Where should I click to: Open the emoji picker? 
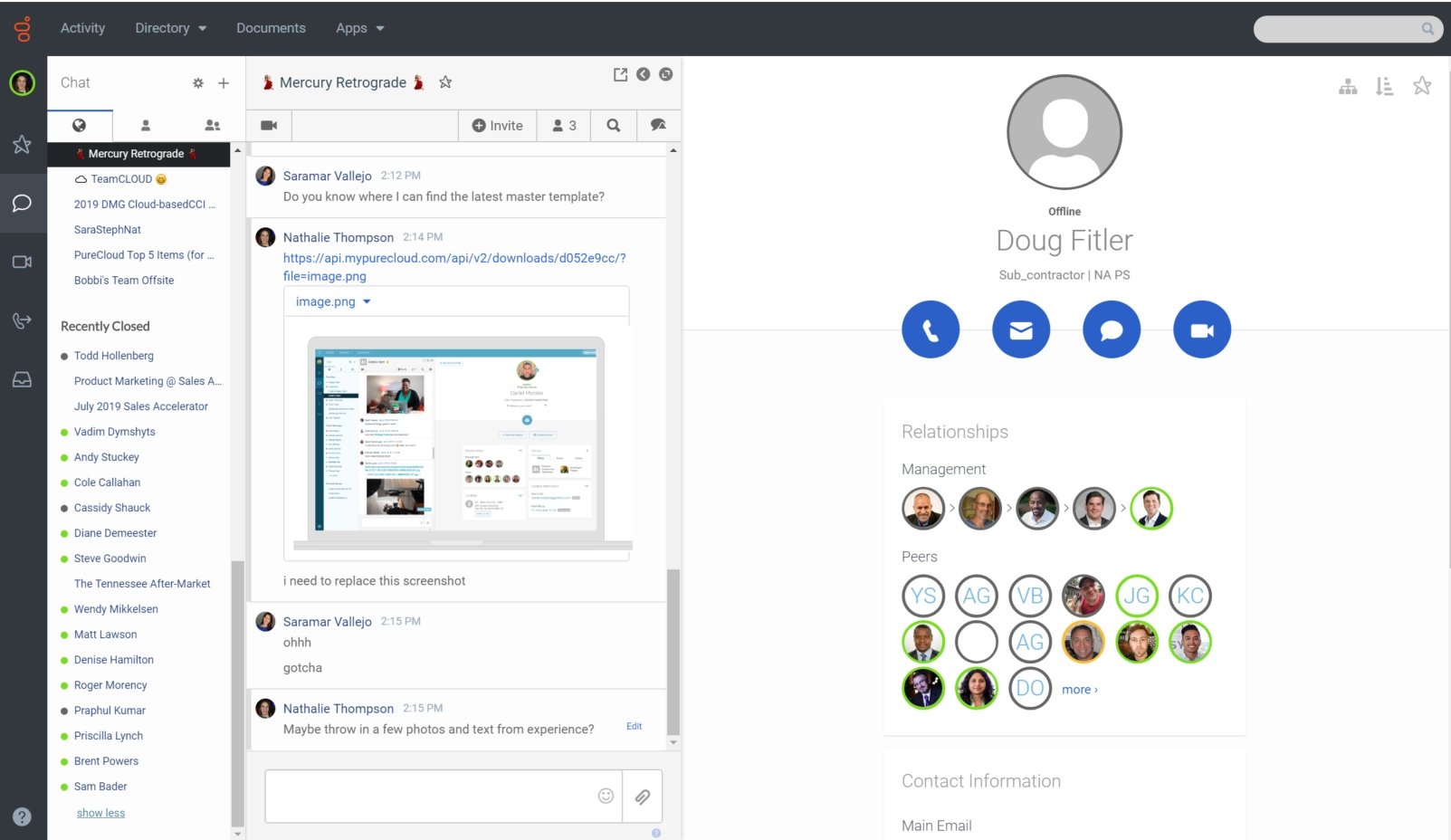point(606,796)
